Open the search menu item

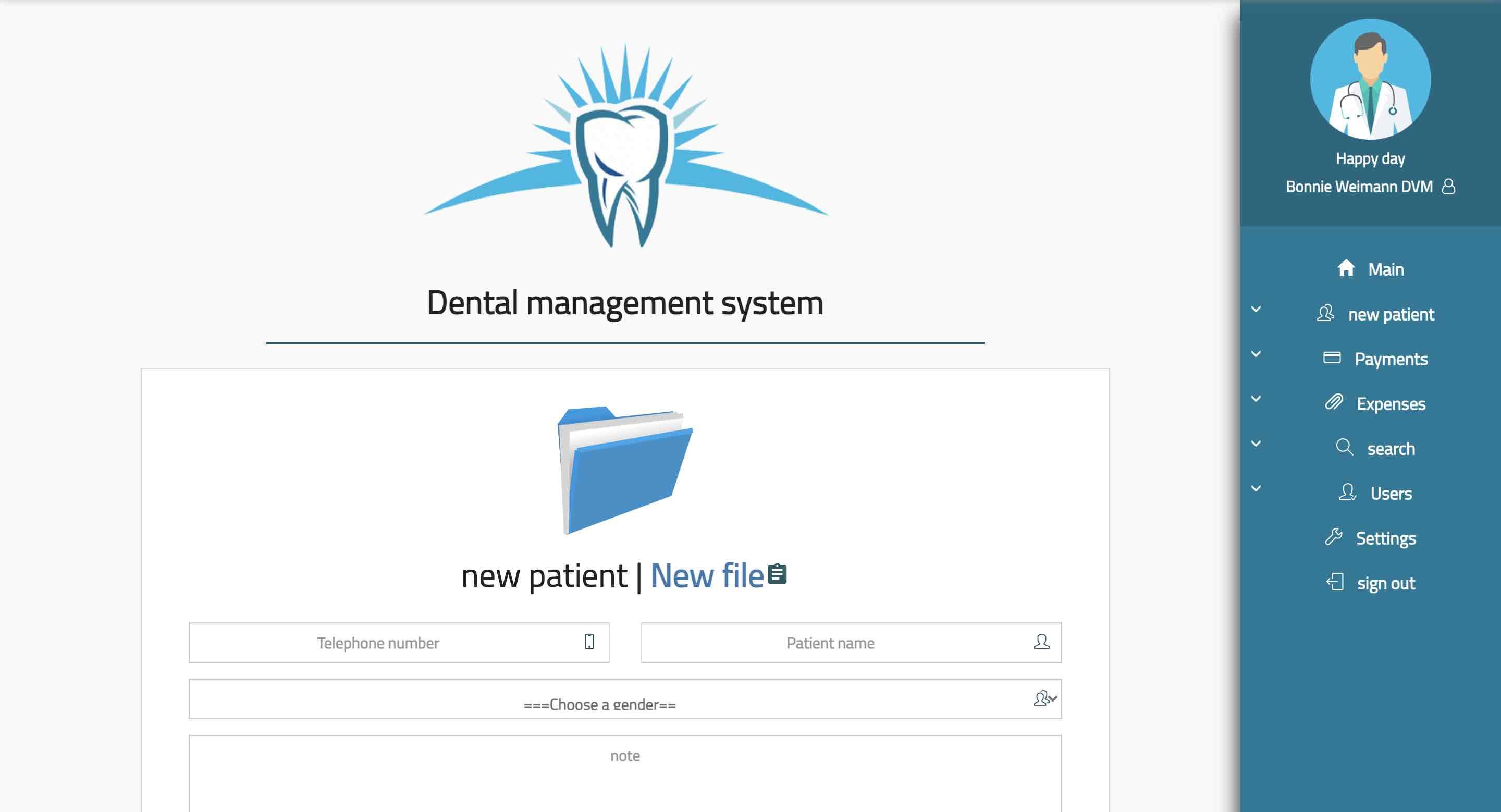[x=1371, y=449]
